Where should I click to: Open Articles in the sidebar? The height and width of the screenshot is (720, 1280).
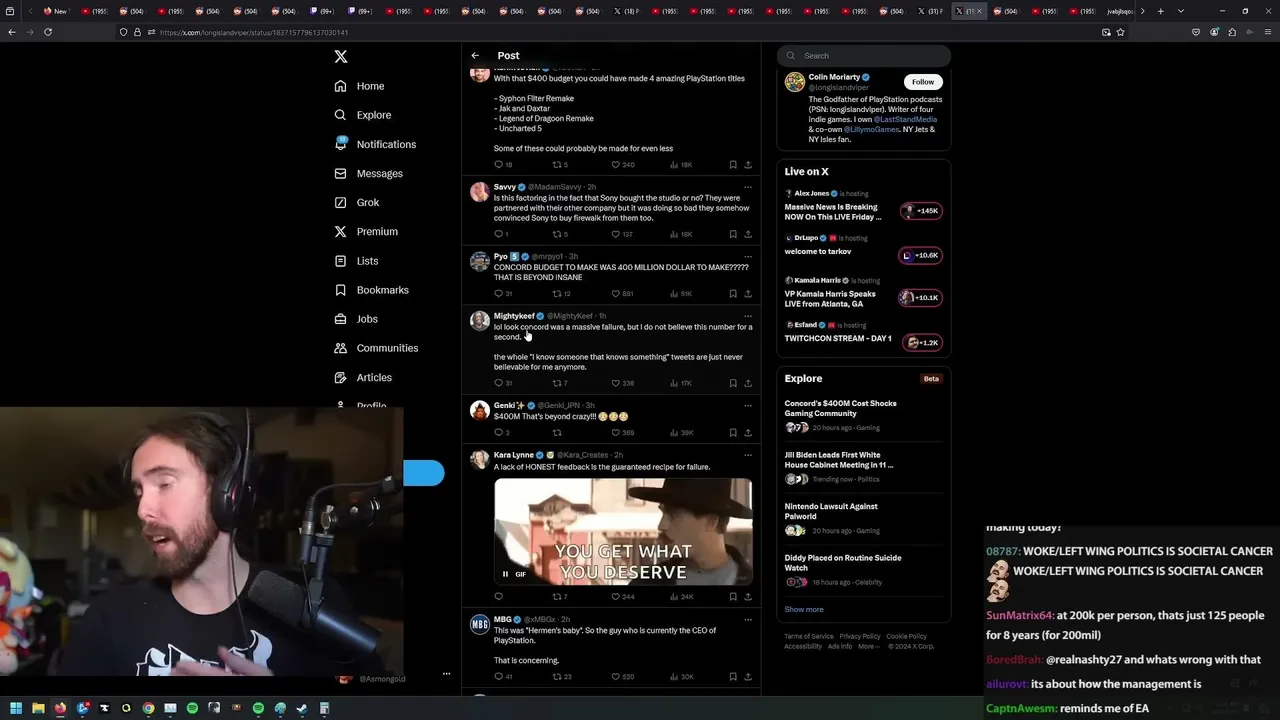click(x=363, y=377)
